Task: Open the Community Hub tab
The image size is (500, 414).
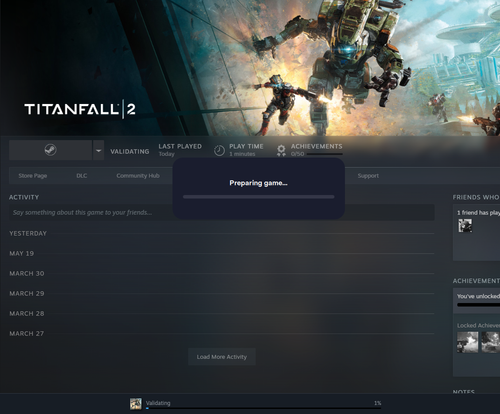Action: click(x=138, y=176)
